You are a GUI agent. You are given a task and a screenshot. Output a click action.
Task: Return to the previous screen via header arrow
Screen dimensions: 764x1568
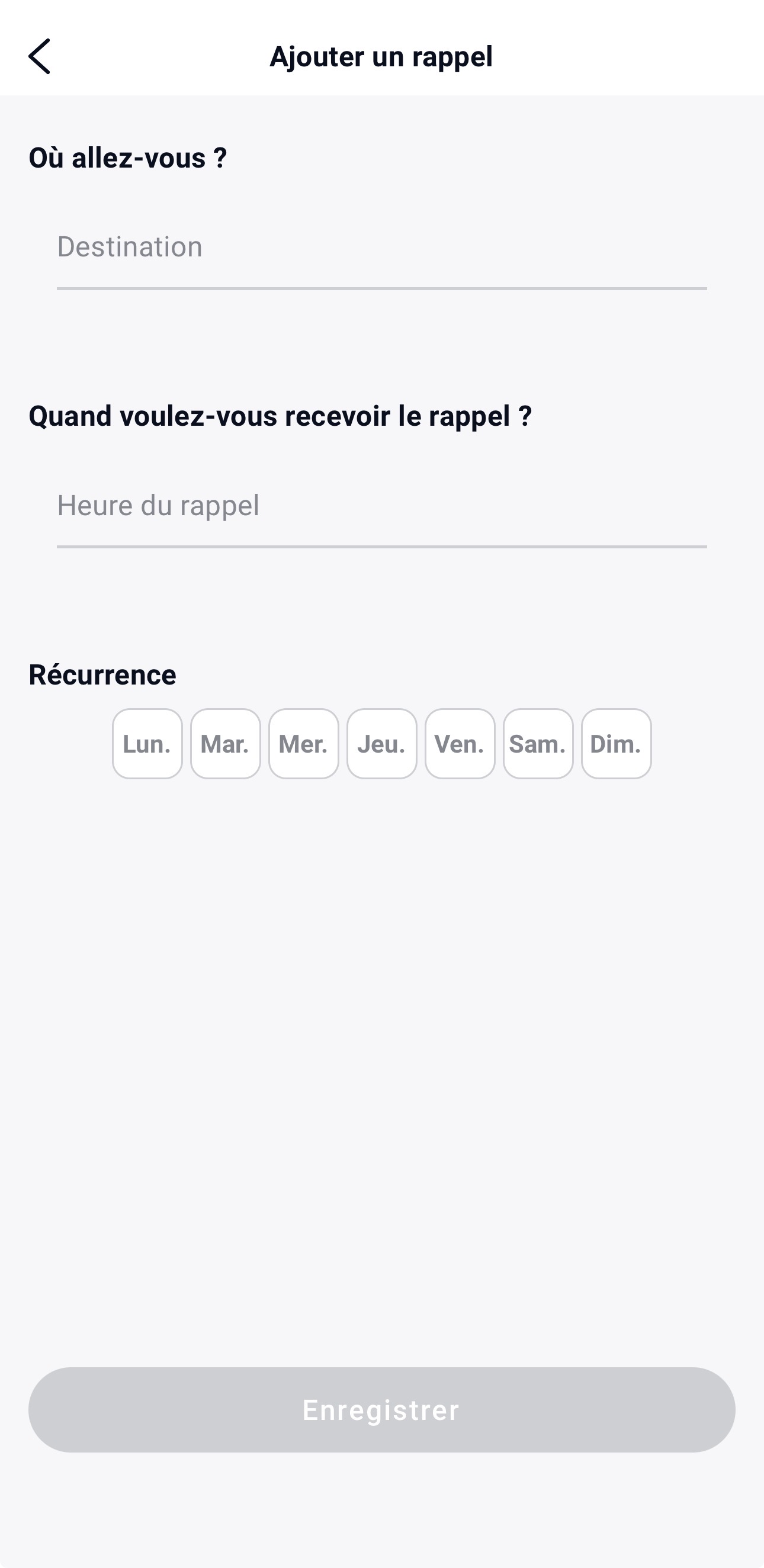click(40, 56)
